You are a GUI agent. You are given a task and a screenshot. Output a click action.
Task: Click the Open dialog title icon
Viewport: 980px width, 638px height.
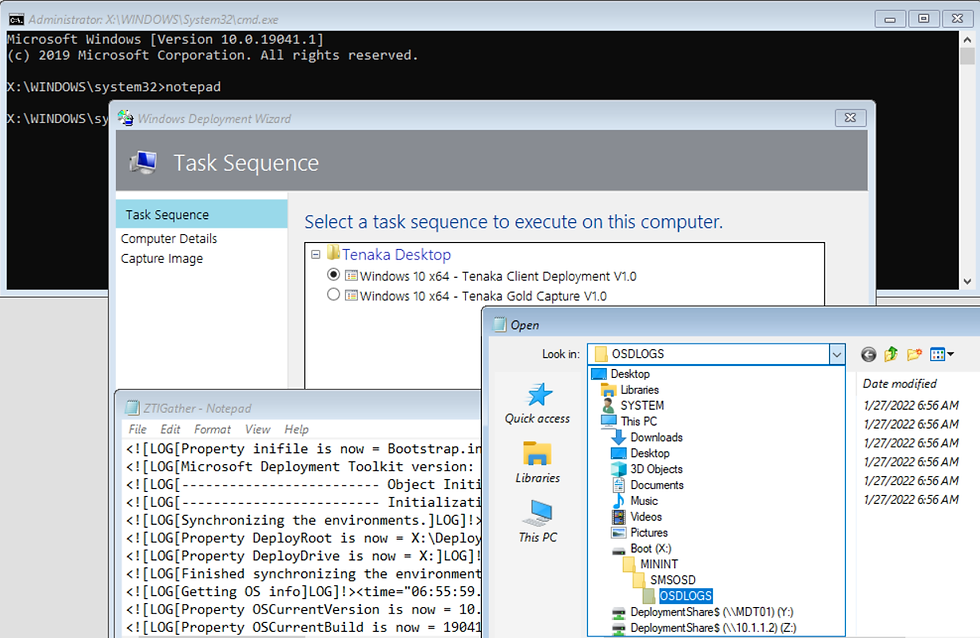499,324
